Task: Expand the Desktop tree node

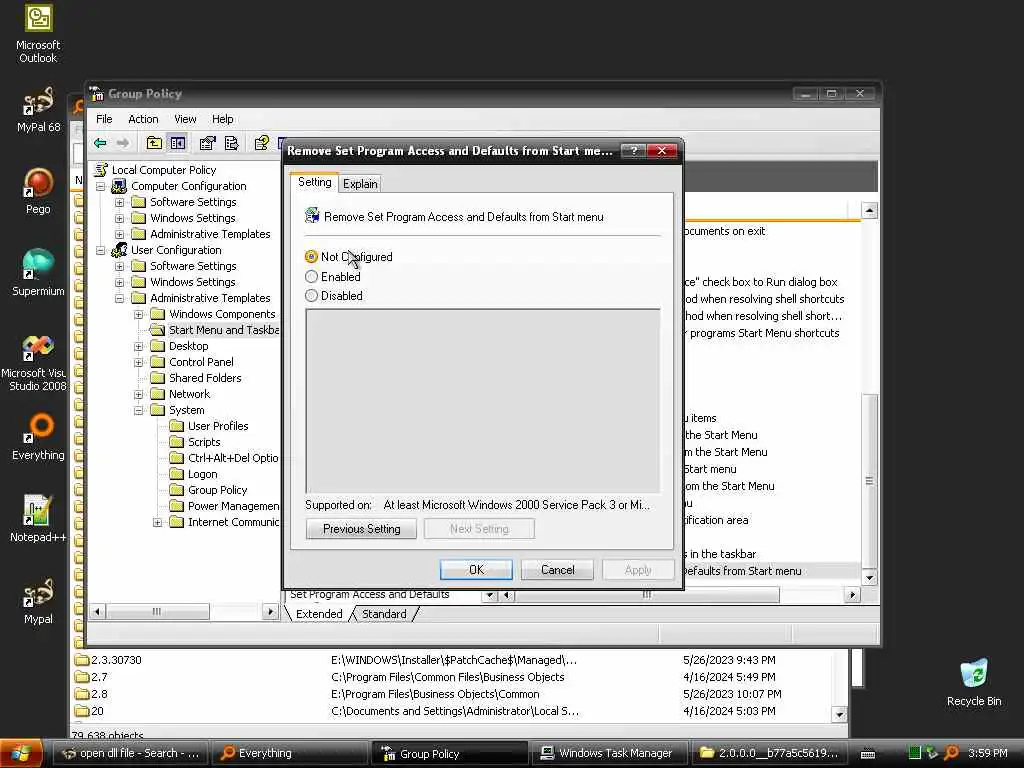Action: (138, 346)
